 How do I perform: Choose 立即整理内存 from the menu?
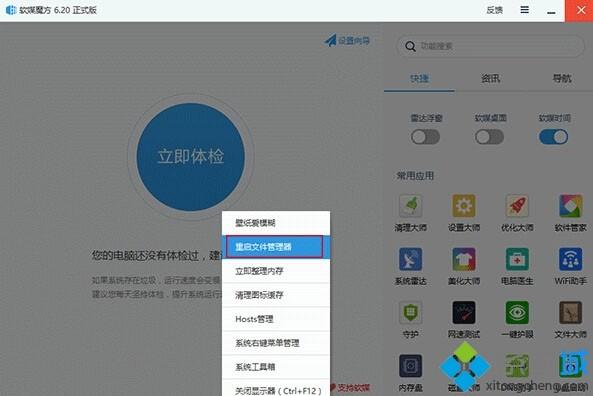click(276, 271)
